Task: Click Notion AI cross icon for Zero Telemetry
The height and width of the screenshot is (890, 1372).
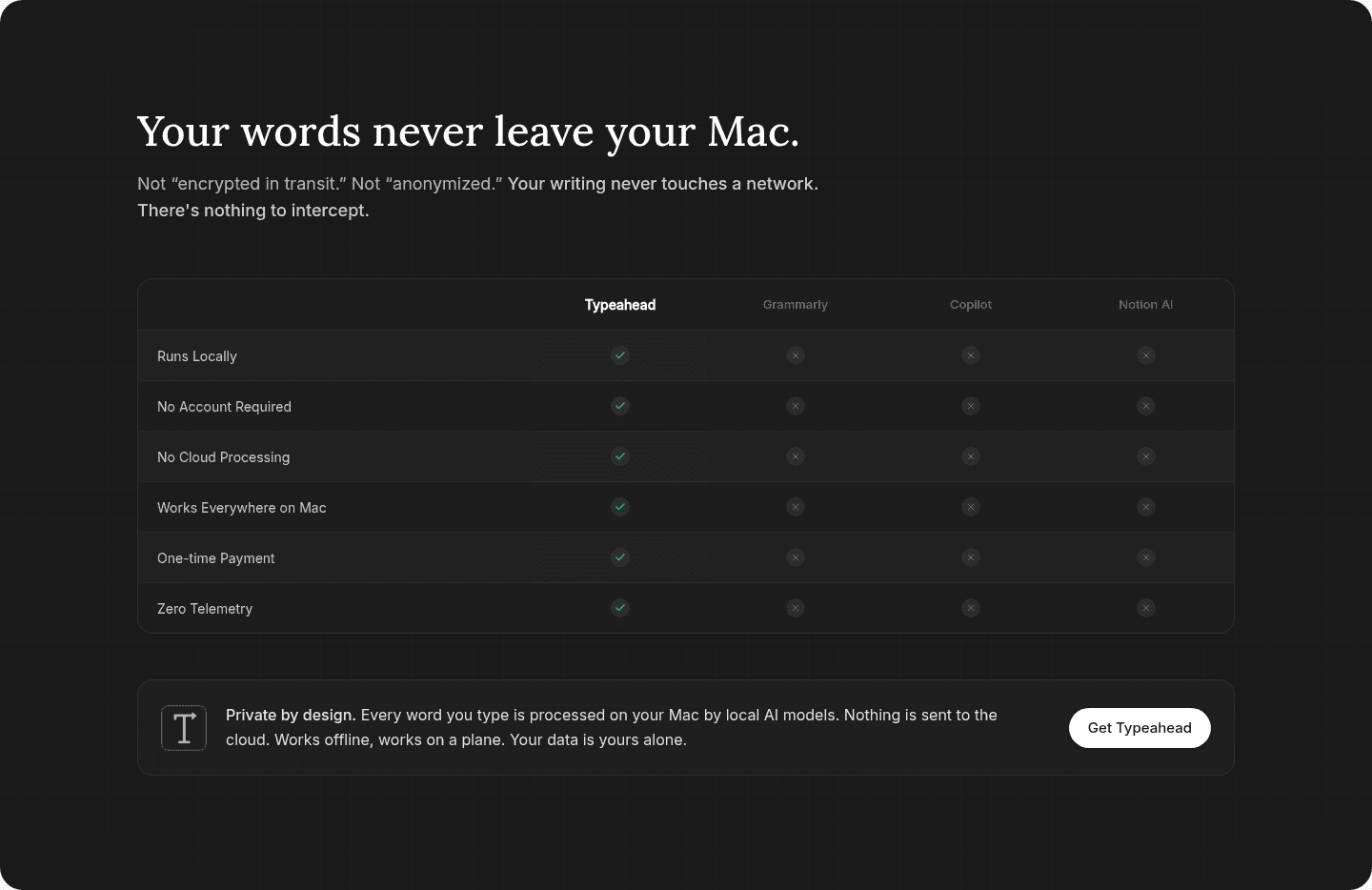Action: click(1146, 608)
